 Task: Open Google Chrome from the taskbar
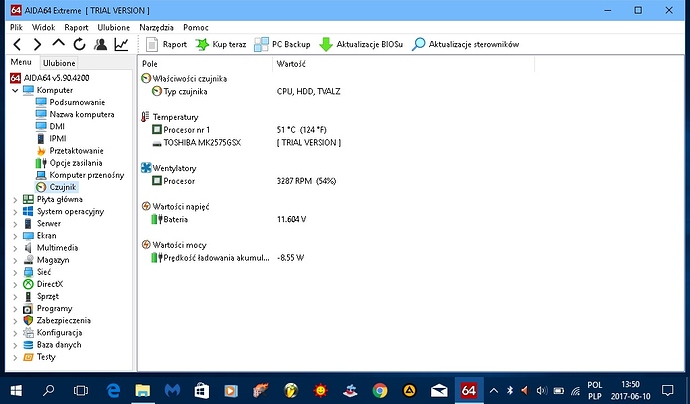[380, 390]
